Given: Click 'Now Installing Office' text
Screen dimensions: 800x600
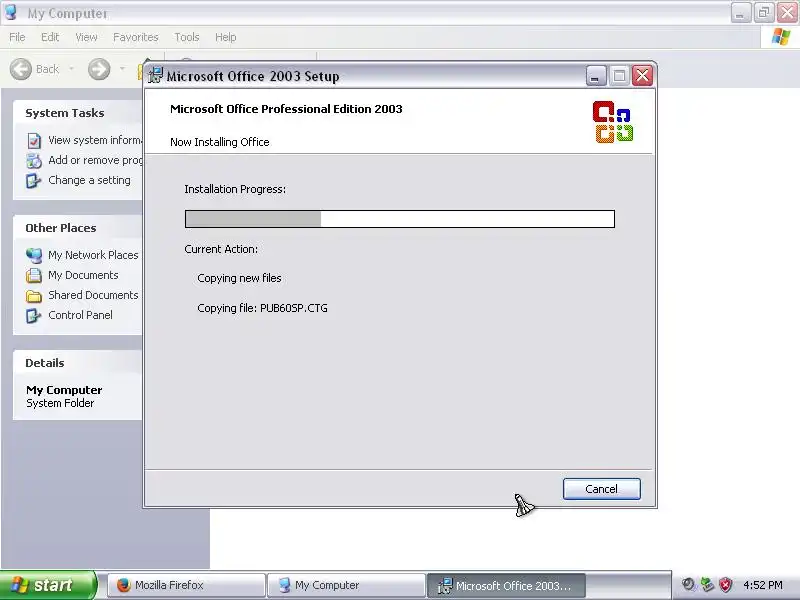Looking at the screenshot, I should point(219,142).
